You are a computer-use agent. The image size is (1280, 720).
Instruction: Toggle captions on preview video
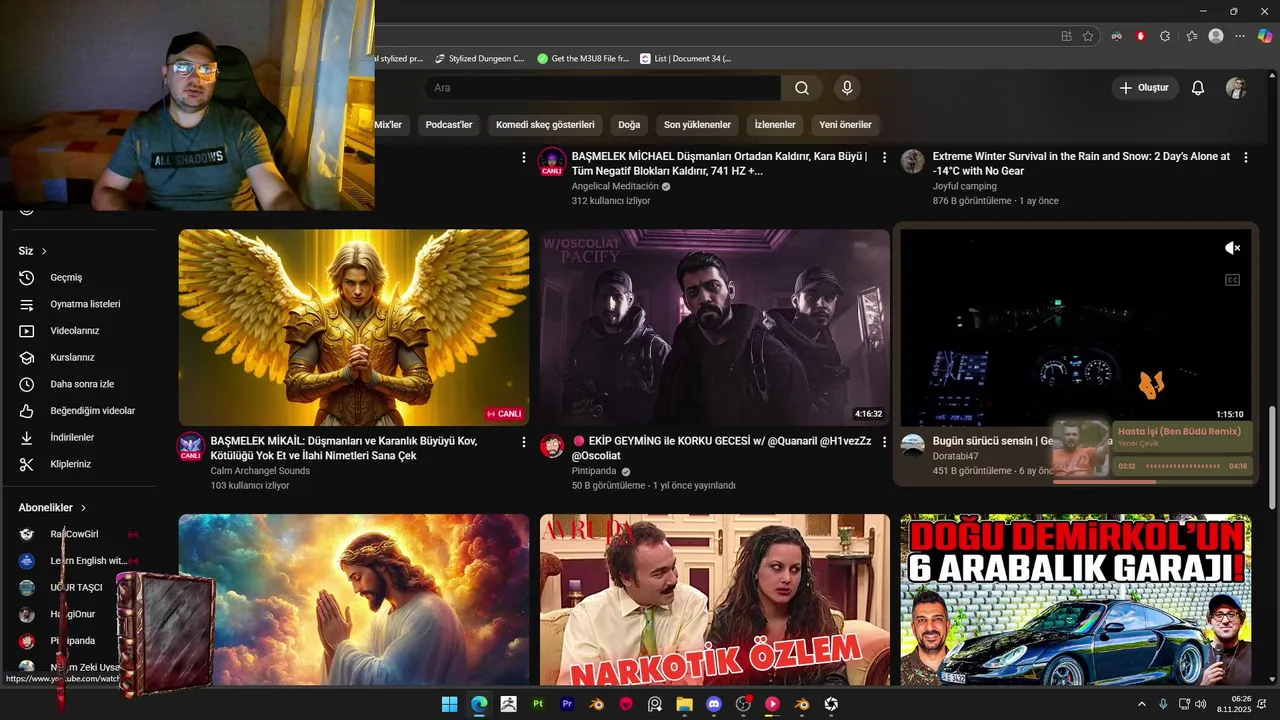(1232, 280)
